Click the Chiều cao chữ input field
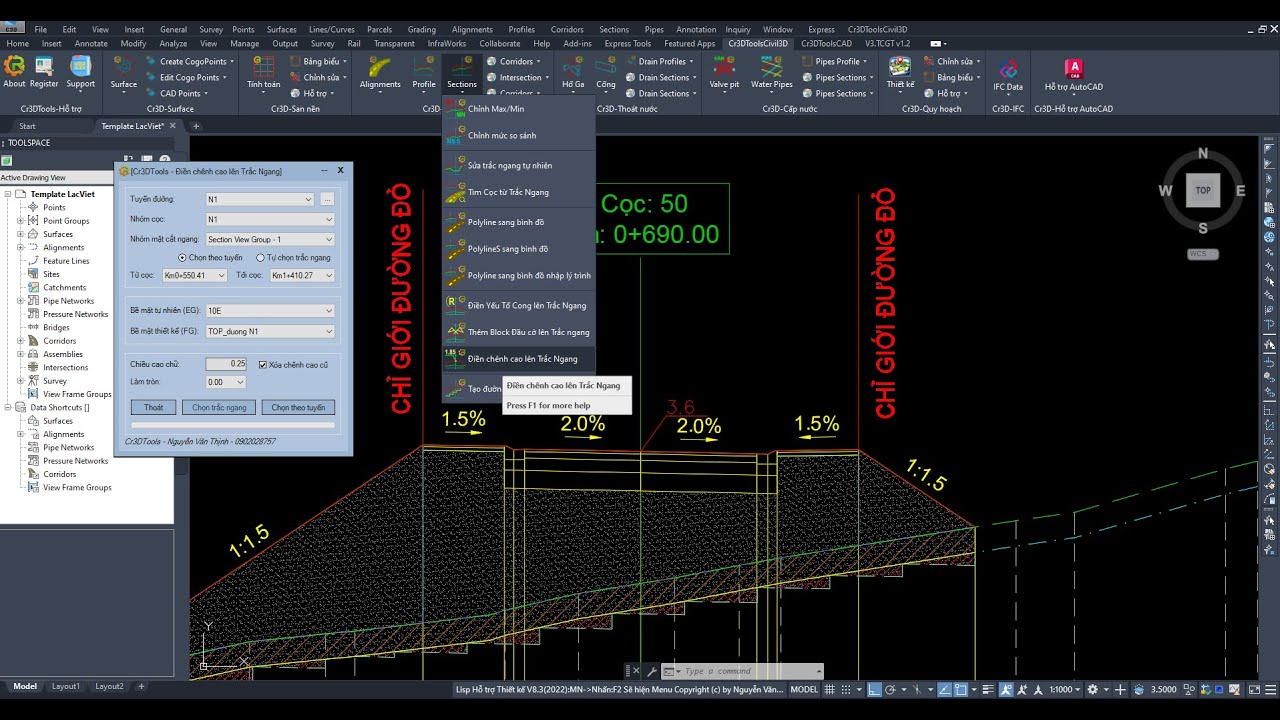The image size is (1280, 720). [226, 364]
